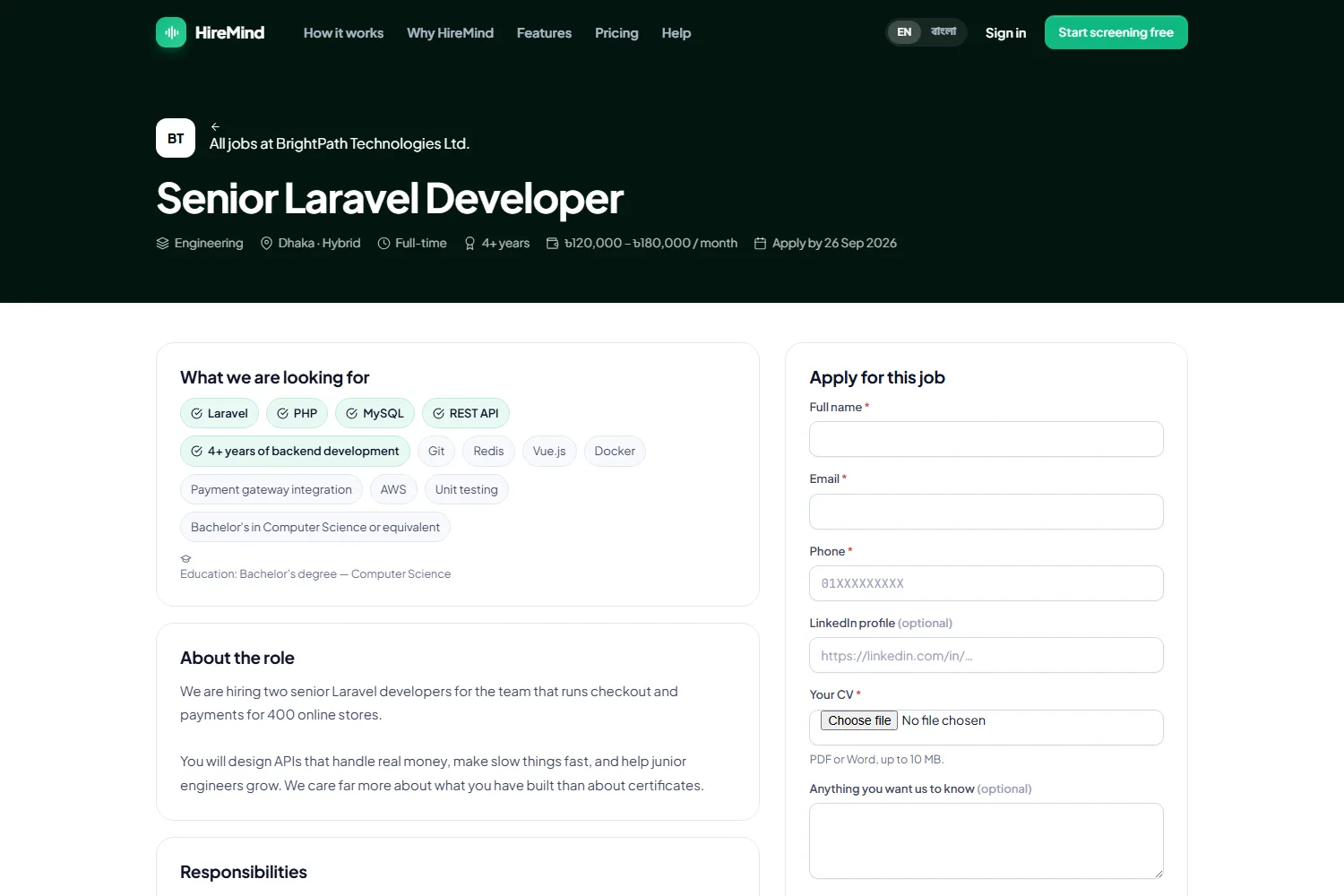Image resolution: width=1344 pixels, height=896 pixels.
Task: Switch language to EN
Action: (x=904, y=32)
